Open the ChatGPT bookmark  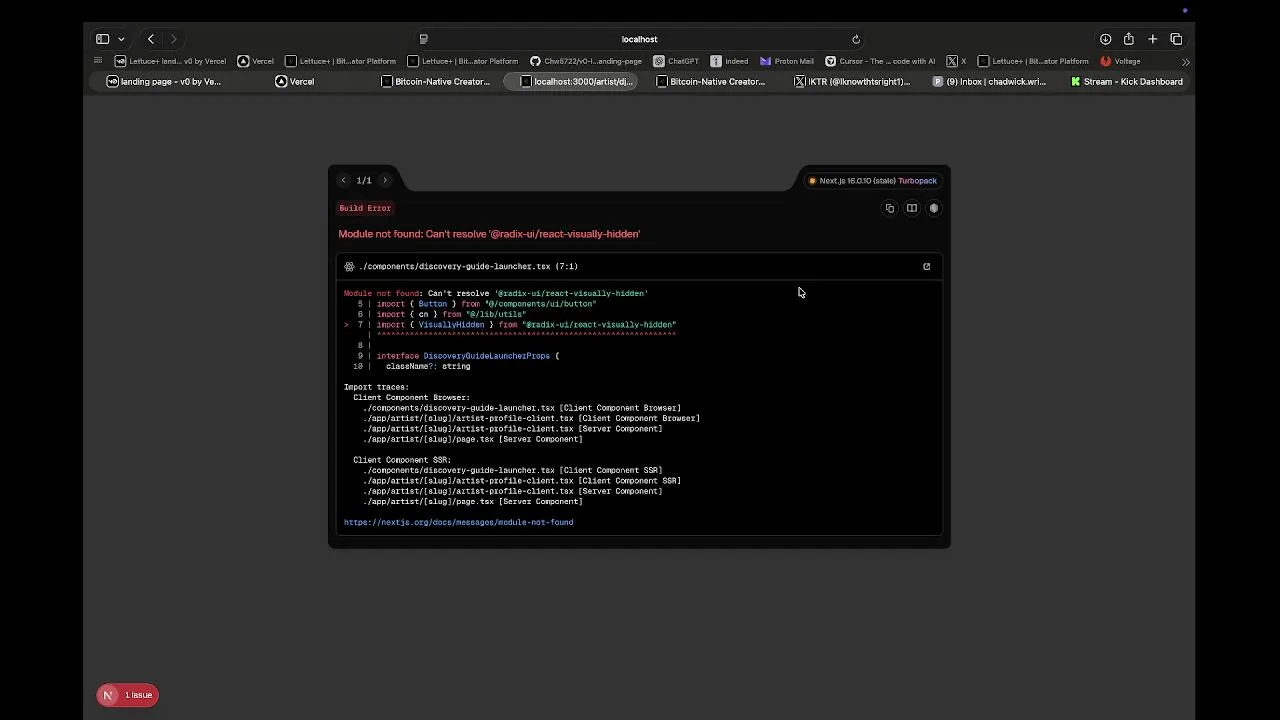pyautogui.click(x=677, y=61)
